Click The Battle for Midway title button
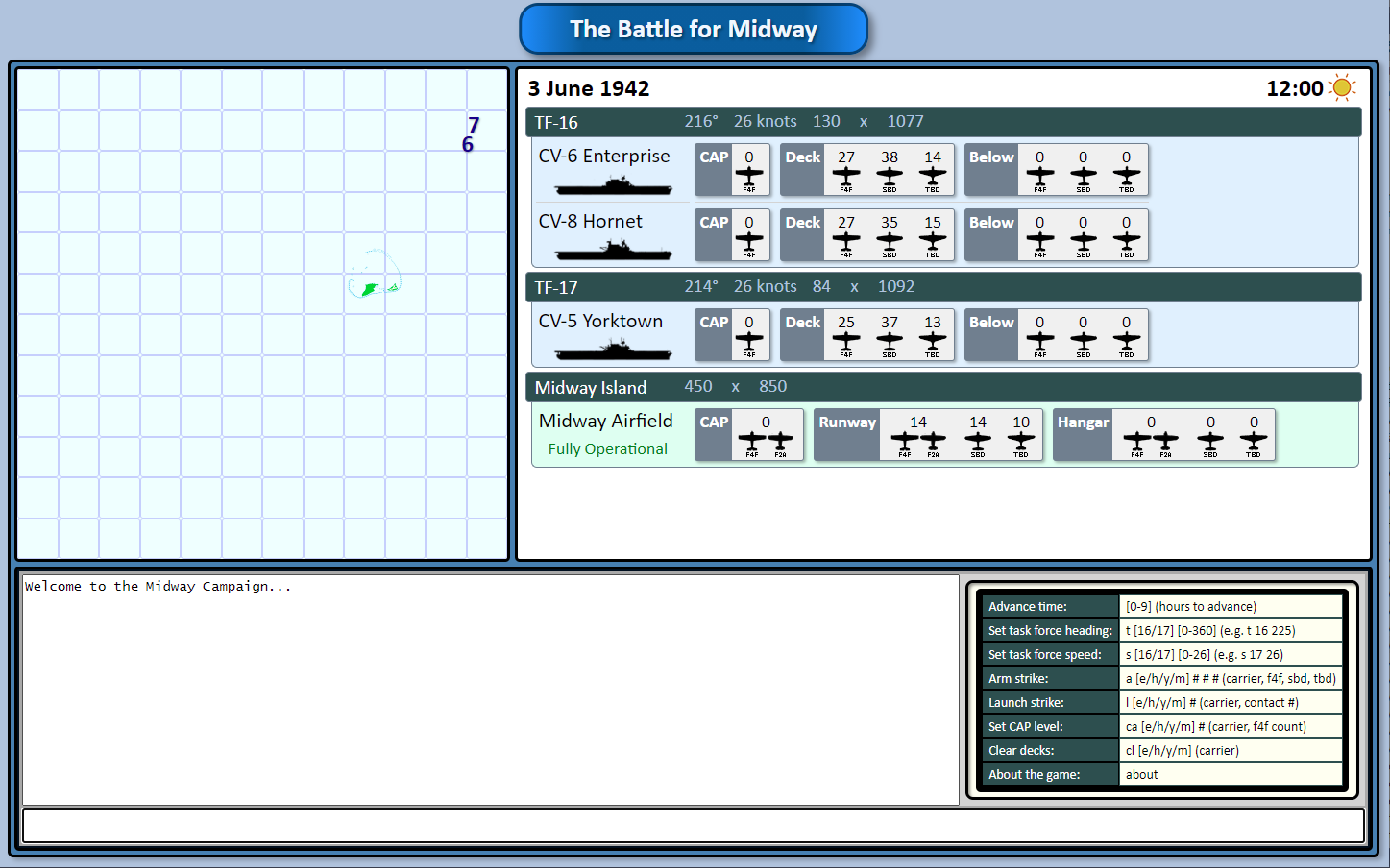Image resolution: width=1390 pixels, height=868 pixels. pyautogui.click(x=694, y=29)
